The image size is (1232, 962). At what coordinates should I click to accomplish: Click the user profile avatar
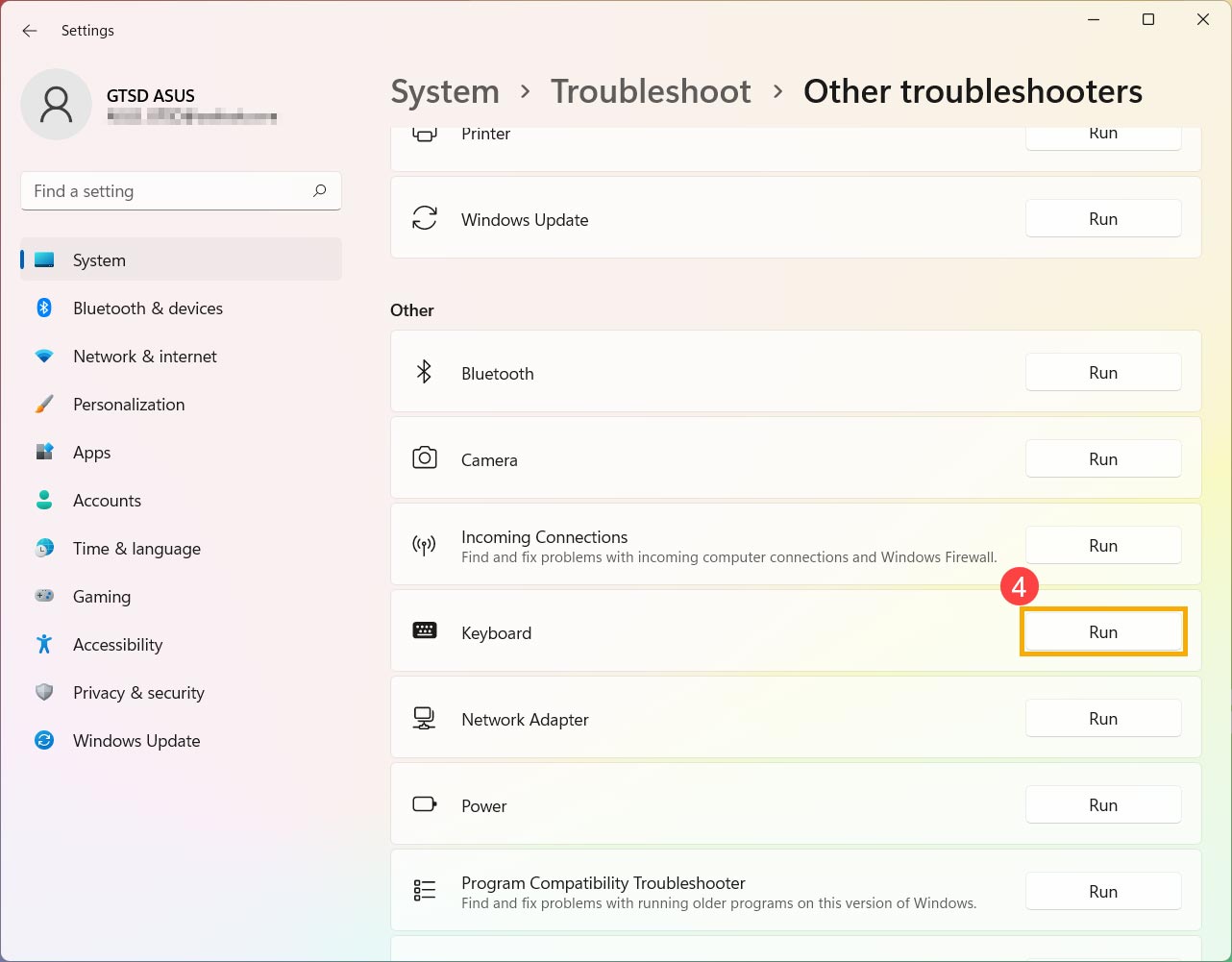click(x=56, y=105)
